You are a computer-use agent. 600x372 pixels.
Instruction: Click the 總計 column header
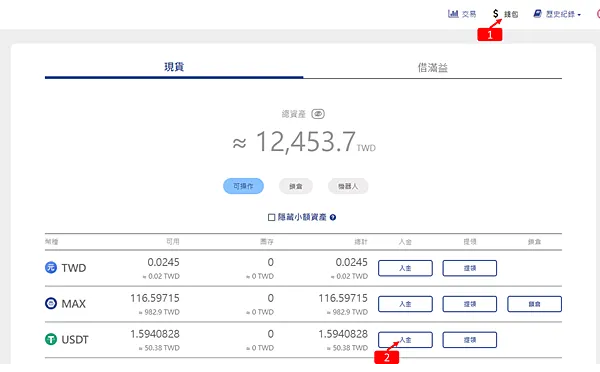coord(361,241)
